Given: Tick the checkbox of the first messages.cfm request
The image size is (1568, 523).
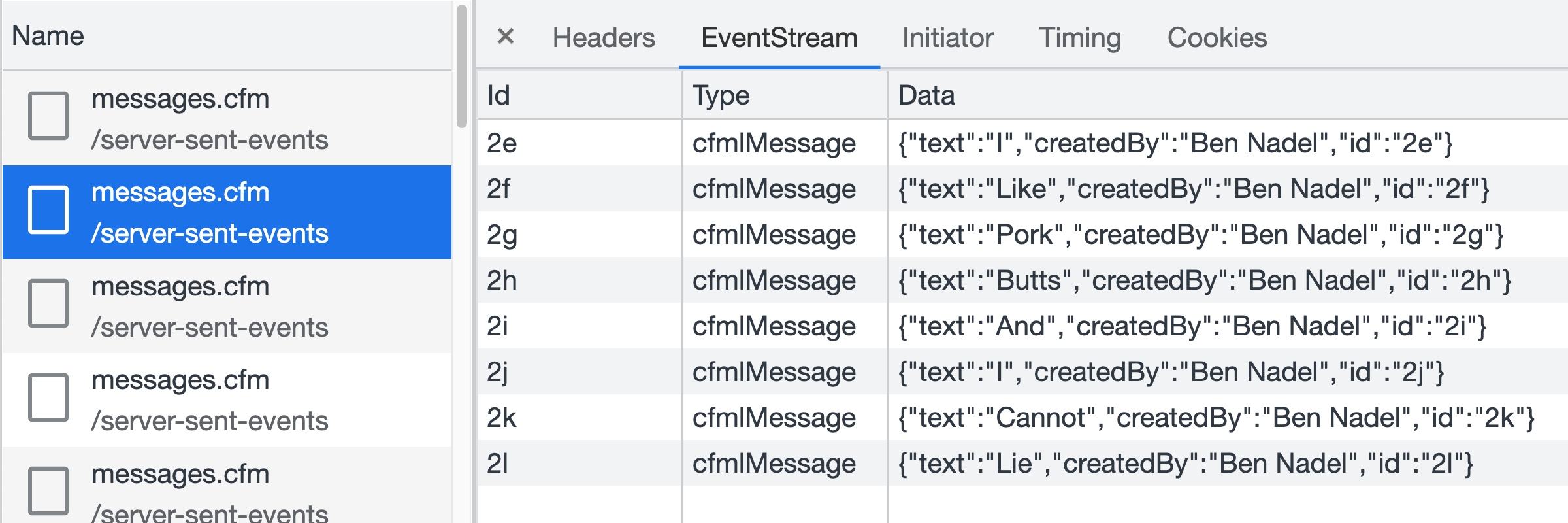Looking at the screenshot, I should [48, 116].
